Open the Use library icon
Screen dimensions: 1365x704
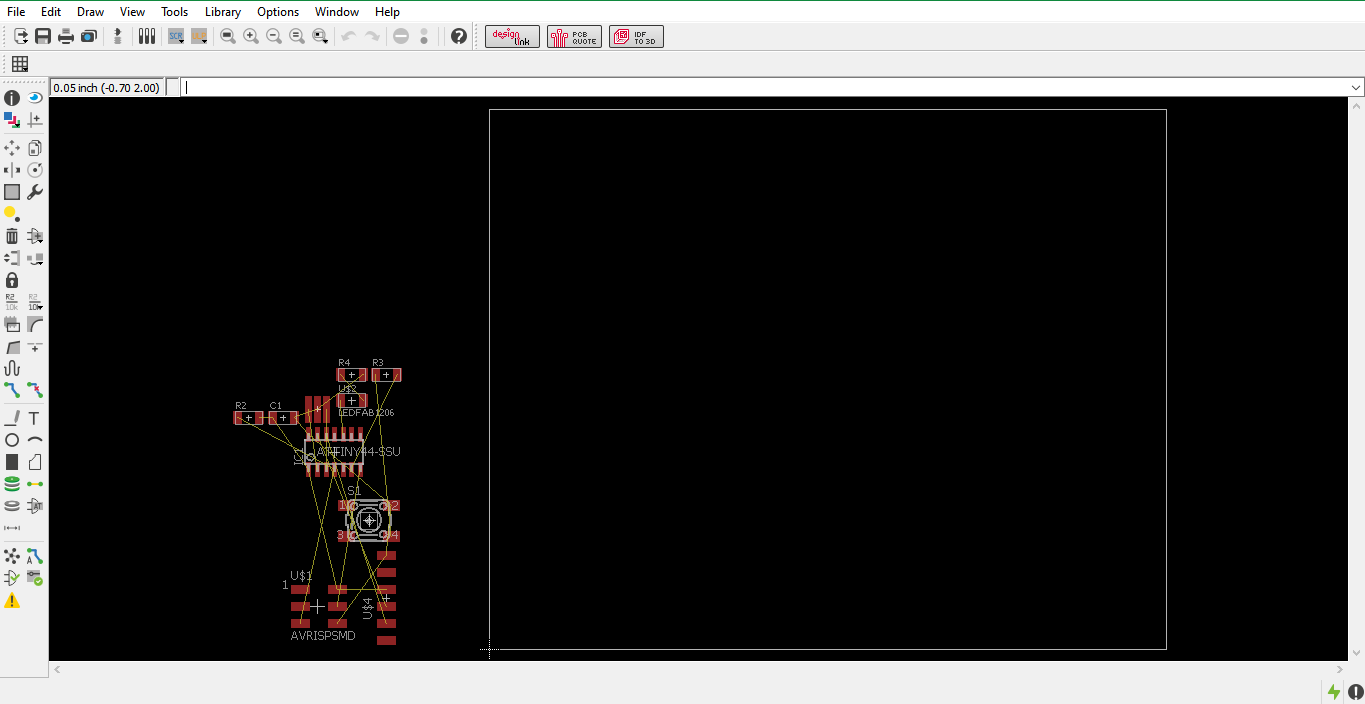tap(146, 36)
